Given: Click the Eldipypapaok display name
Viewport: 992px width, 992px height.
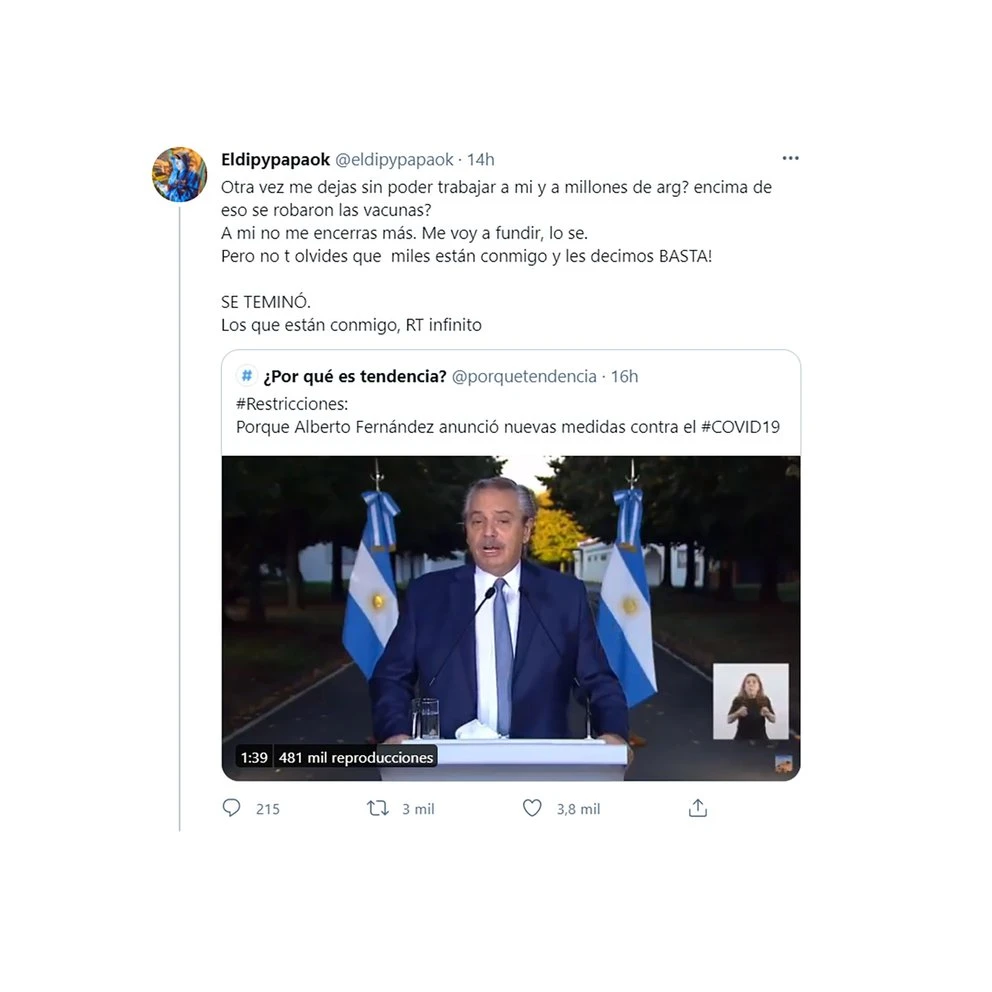Looking at the screenshot, I should [x=275, y=159].
